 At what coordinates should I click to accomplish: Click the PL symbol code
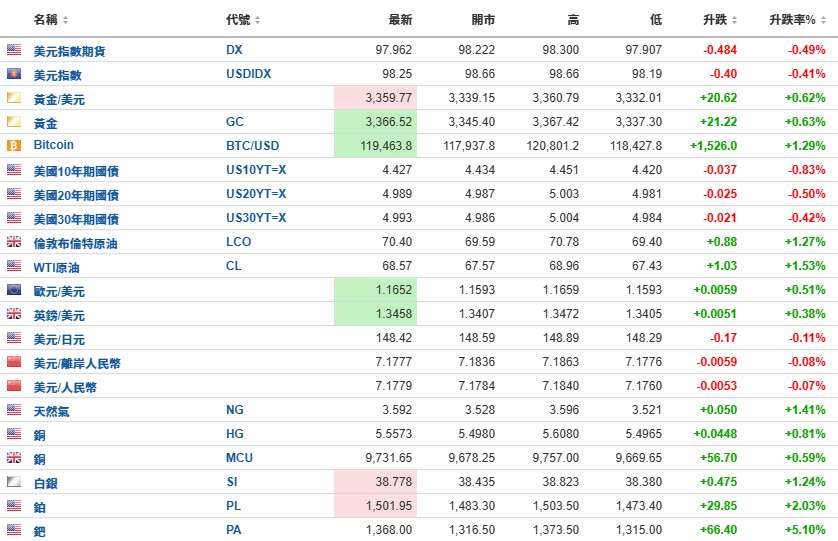point(234,506)
